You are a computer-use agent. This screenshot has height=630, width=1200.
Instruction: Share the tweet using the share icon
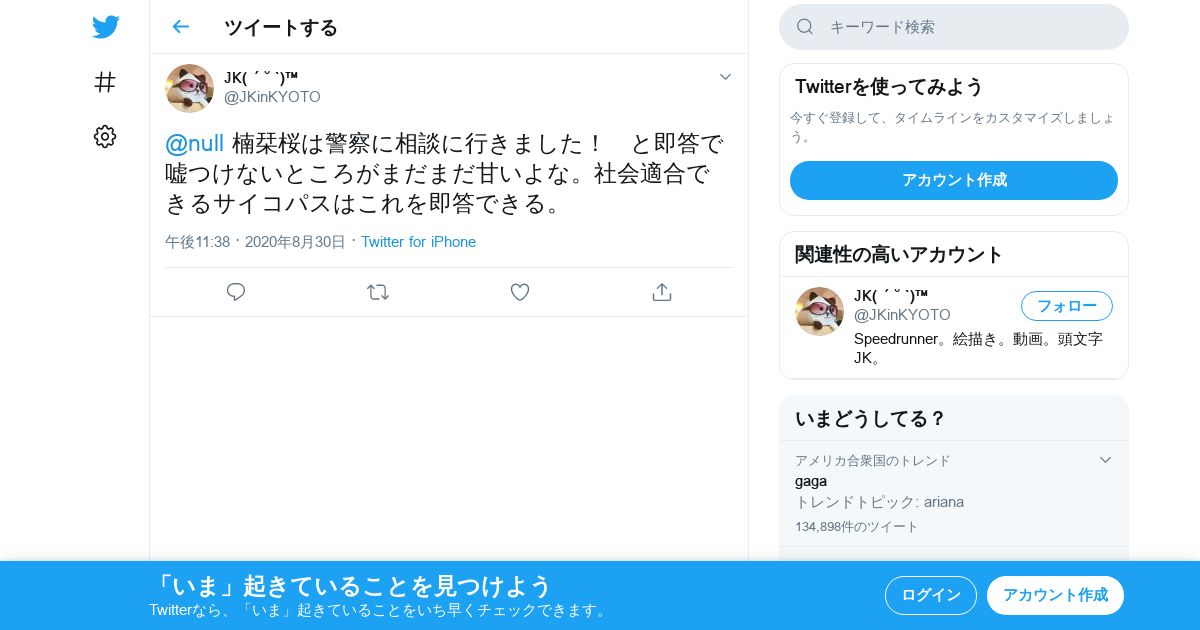tap(661, 292)
